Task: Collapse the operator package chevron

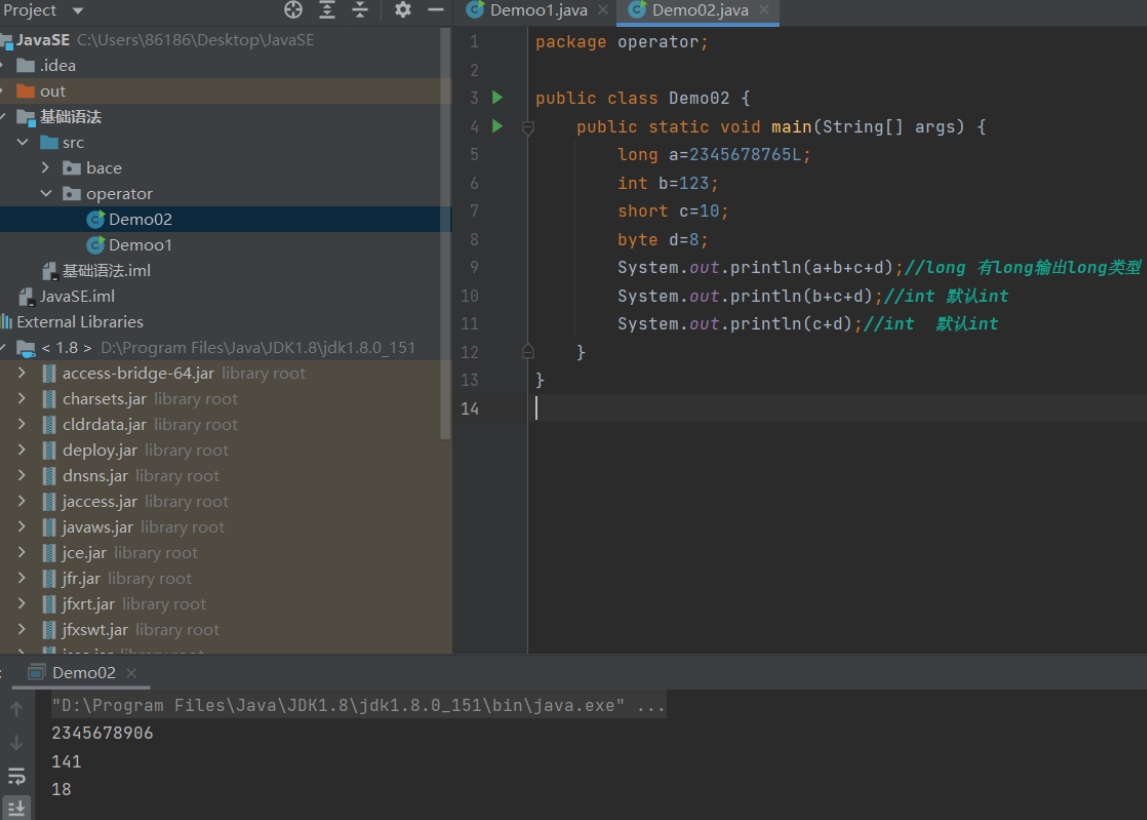Action: tap(46, 193)
